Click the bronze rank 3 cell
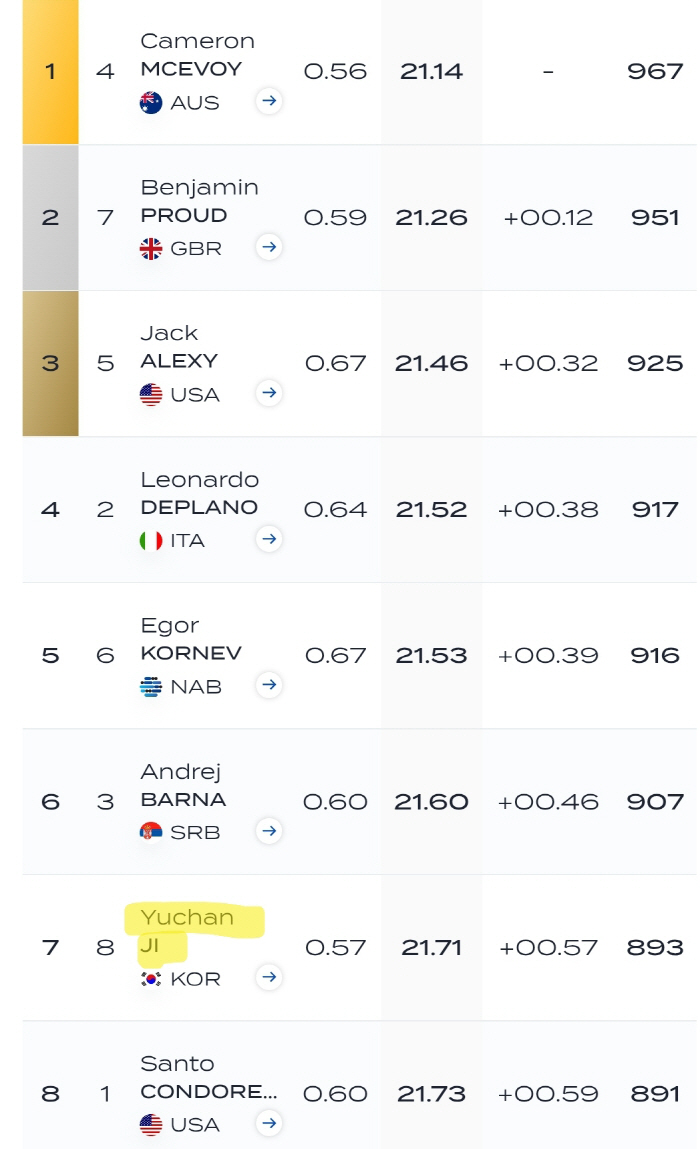This screenshot has height=1149, width=700. coord(51,363)
